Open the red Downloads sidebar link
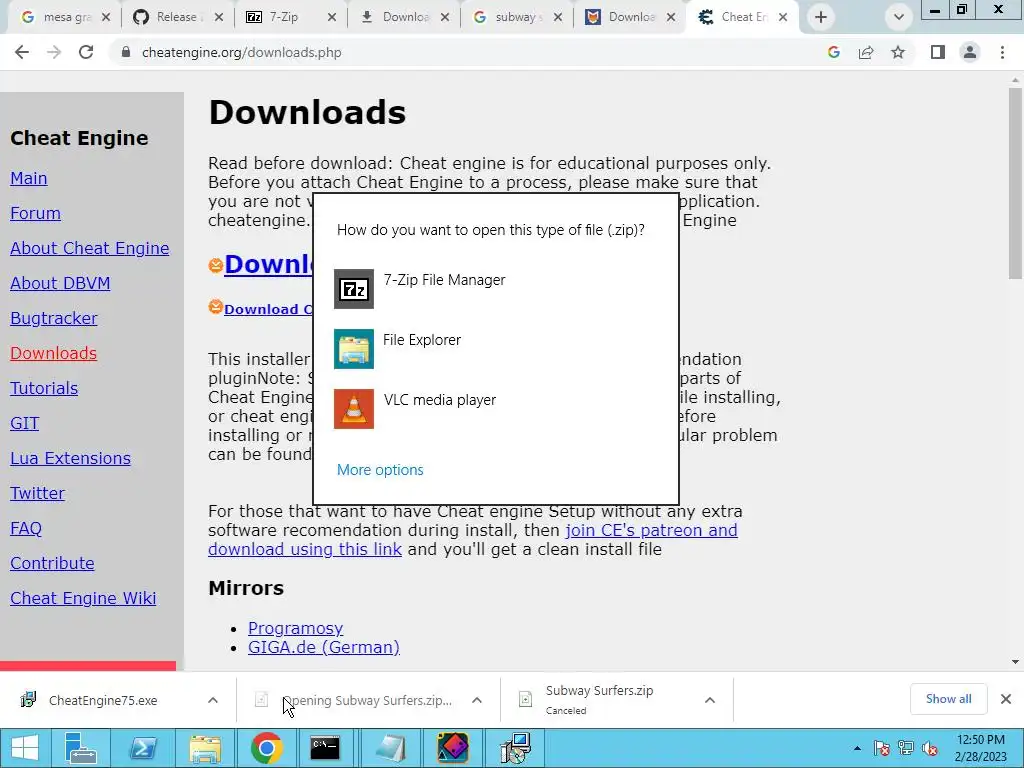1024x768 pixels. (x=54, y=353)
